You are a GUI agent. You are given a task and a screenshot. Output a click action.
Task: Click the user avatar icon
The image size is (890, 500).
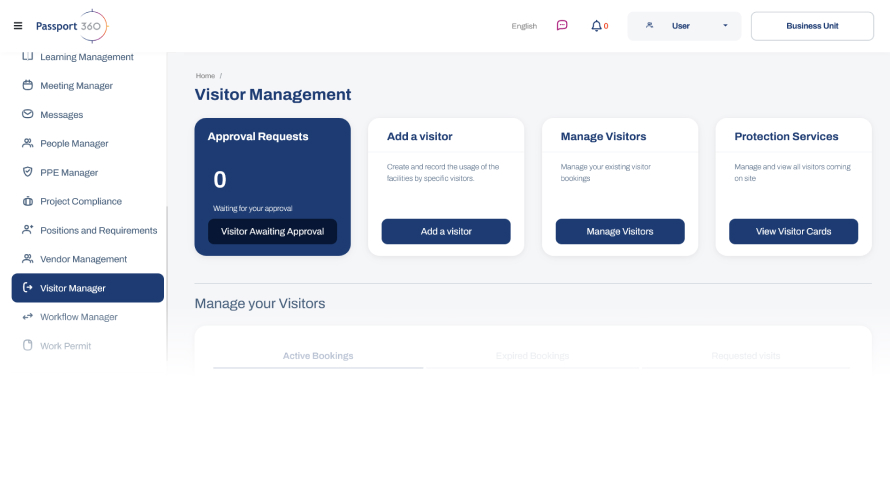pyautogui.click(x=649, y=25)
